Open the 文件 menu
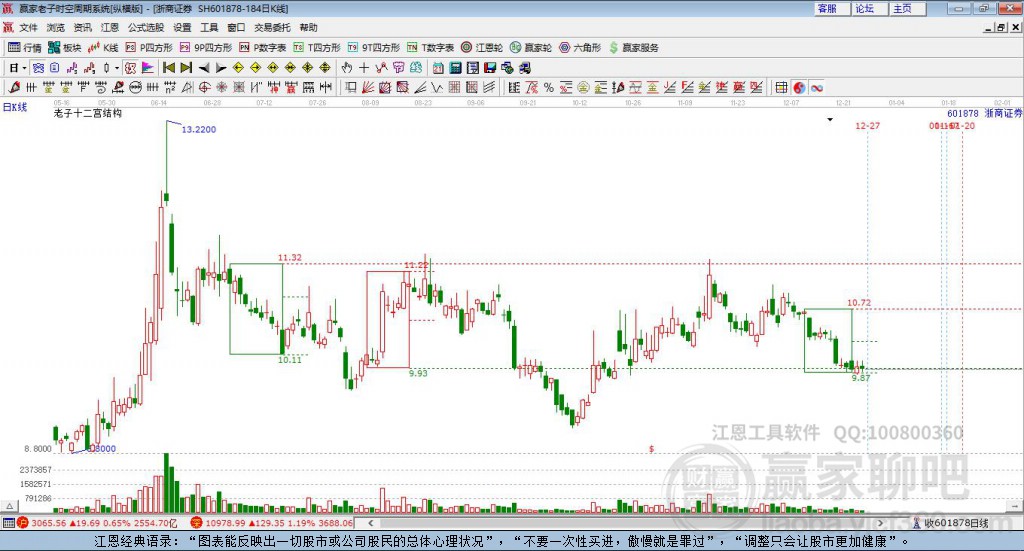Viewport: 1024px width, 551px height. click(28, 27)
